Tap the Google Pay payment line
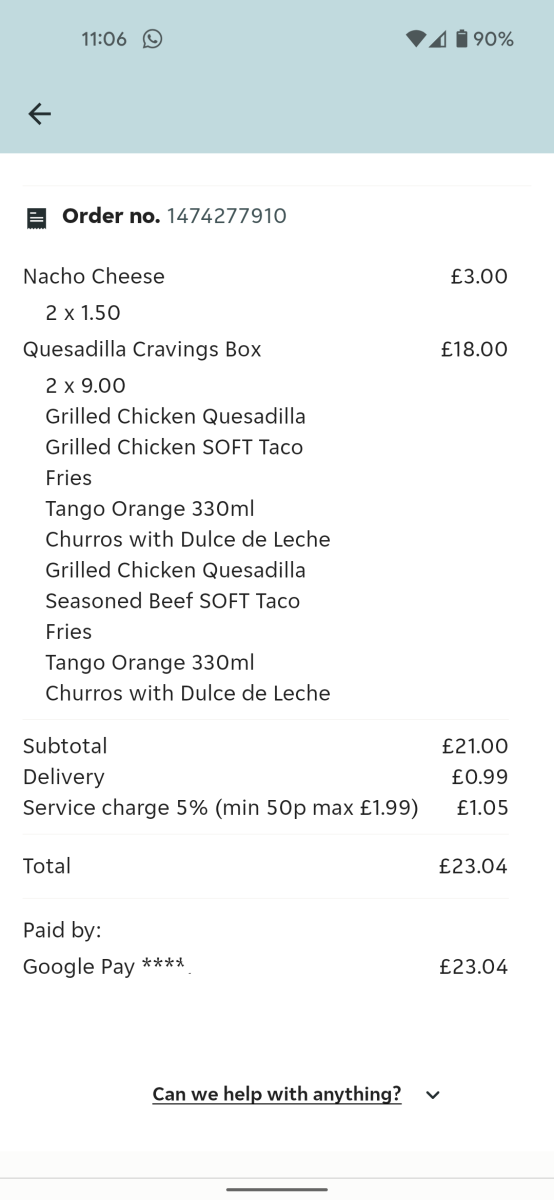Viewport: 554px width, 1200px height. click(x=265, y=967)
